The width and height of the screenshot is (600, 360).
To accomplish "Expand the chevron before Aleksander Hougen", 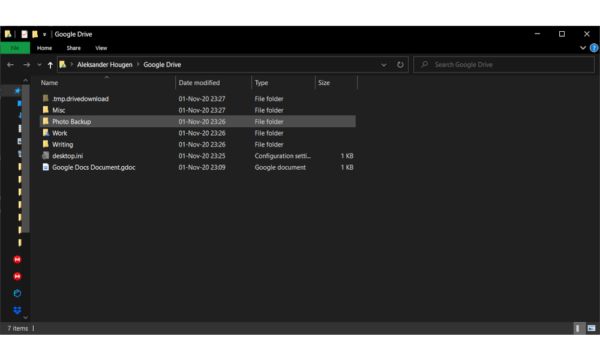I will coord(72,64).
